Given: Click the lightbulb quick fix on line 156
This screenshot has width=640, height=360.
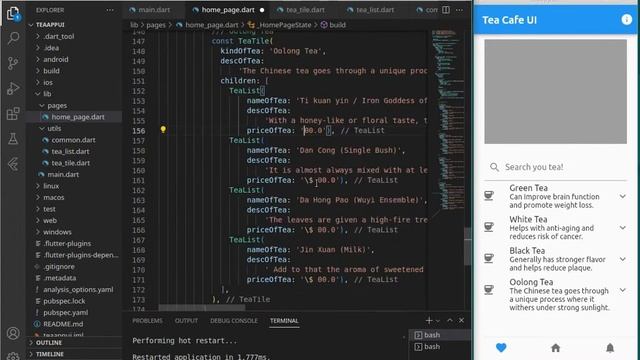Looking at the screenshot, I should (x=163, y=130).
